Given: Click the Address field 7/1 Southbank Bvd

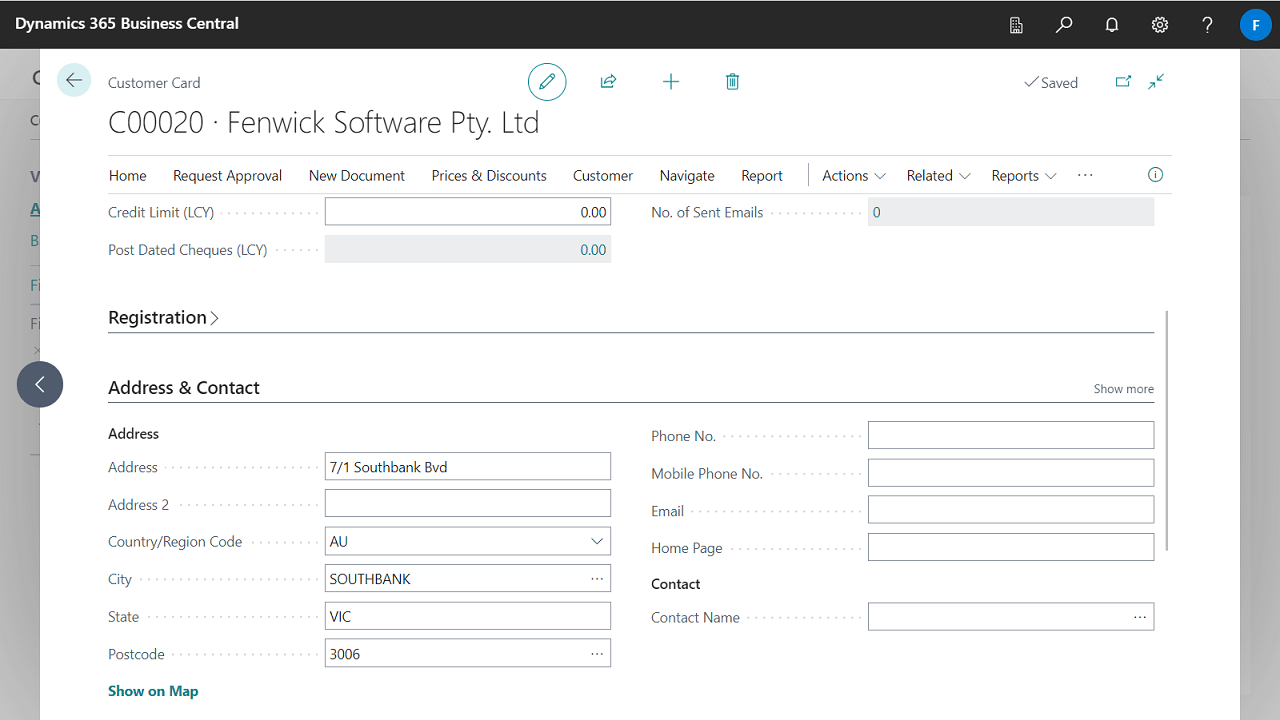Looking at the screenshot, I should (x=468, y=467).
